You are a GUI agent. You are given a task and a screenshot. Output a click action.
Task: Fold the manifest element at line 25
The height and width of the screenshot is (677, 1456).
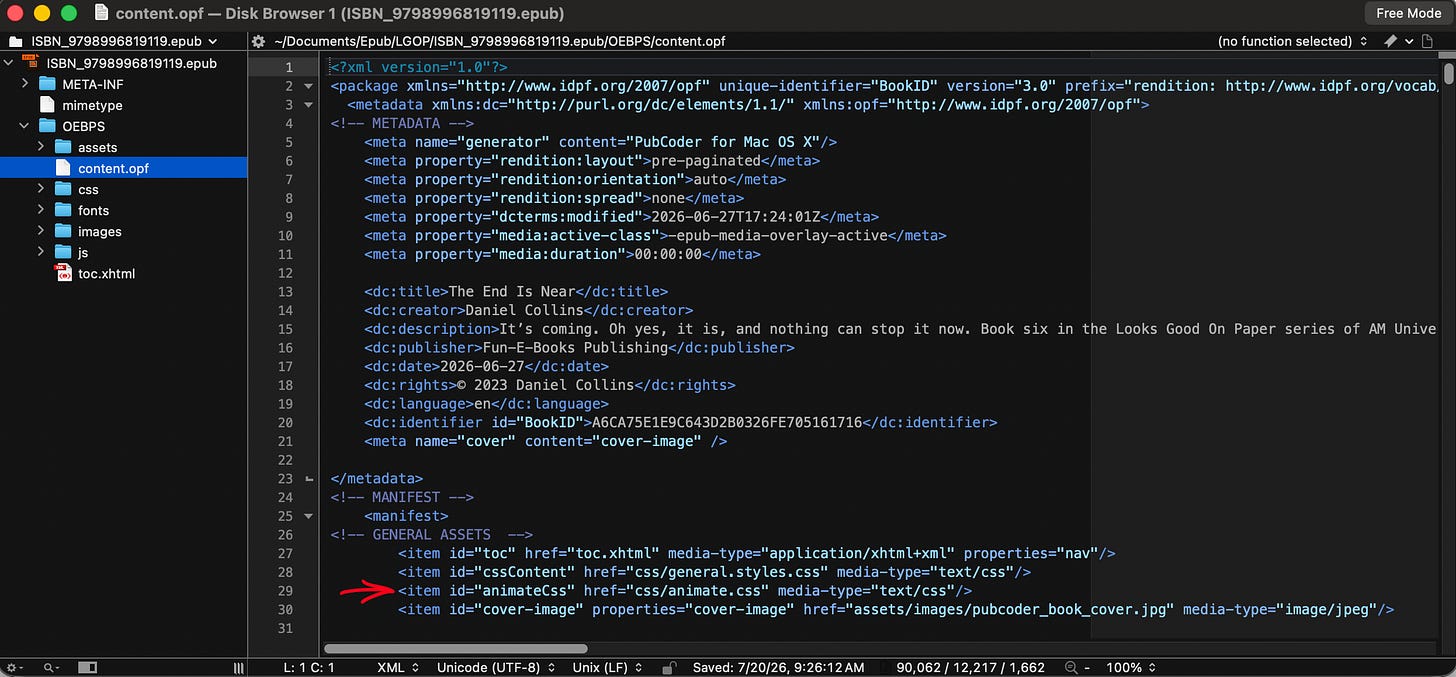[x=309, y=516]
